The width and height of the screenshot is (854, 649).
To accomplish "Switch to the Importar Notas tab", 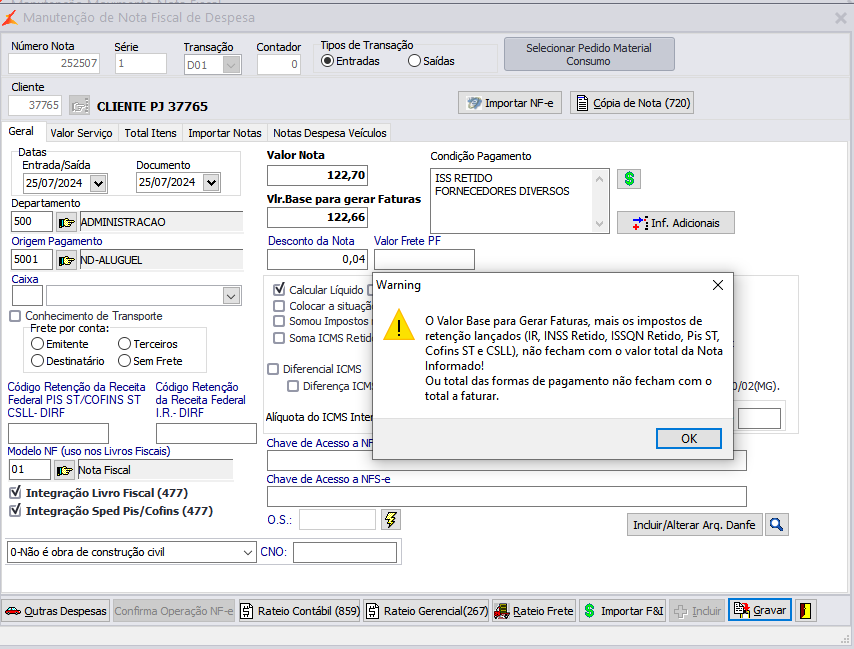I will coord(224,133).
